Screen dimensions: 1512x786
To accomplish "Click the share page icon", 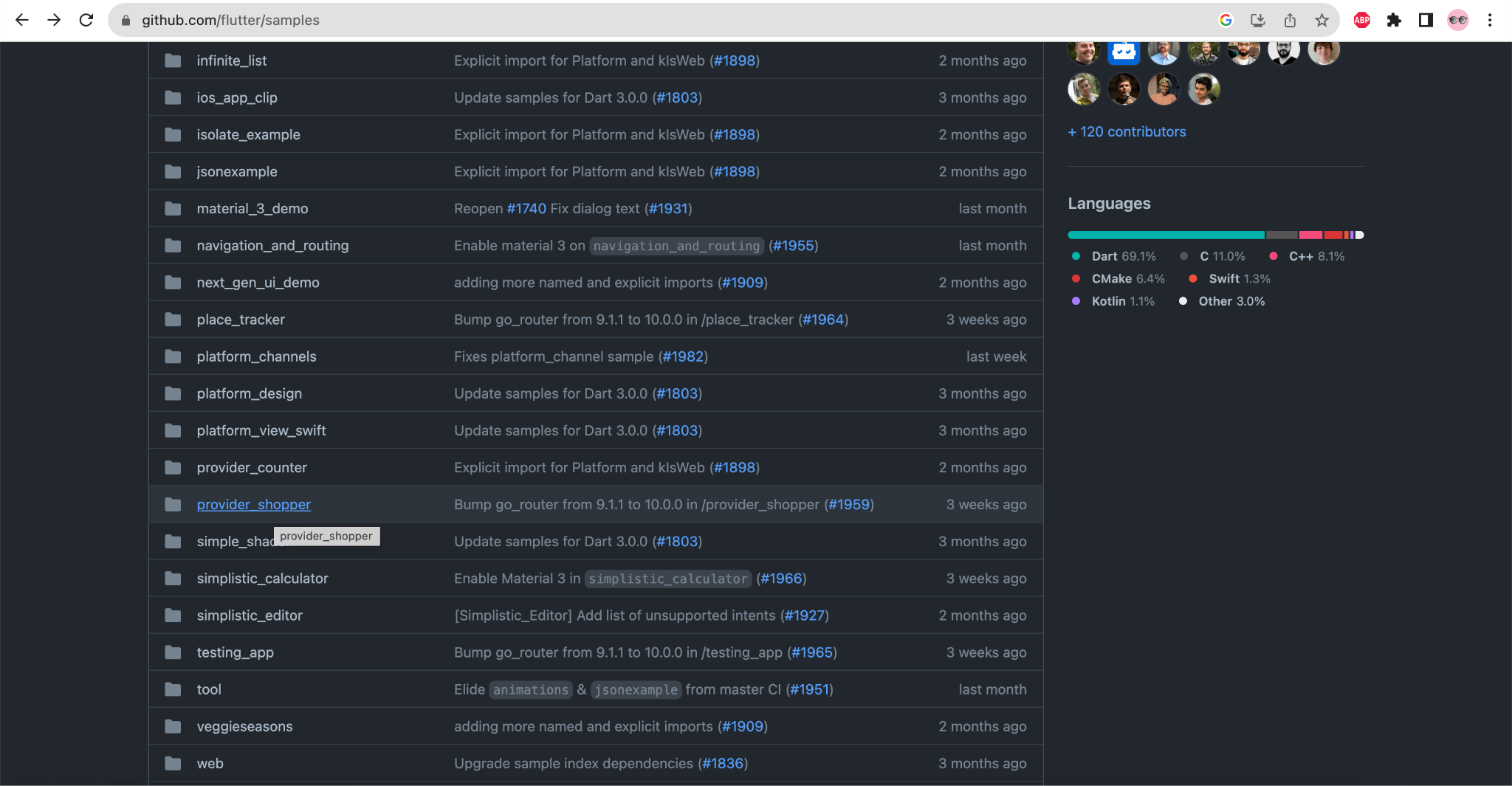I will point(1290,20).
